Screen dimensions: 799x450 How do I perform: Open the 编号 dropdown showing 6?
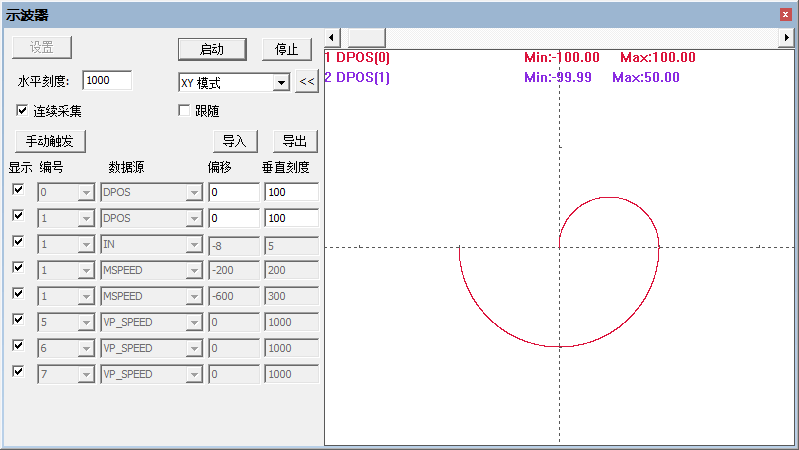click(86, 349)
